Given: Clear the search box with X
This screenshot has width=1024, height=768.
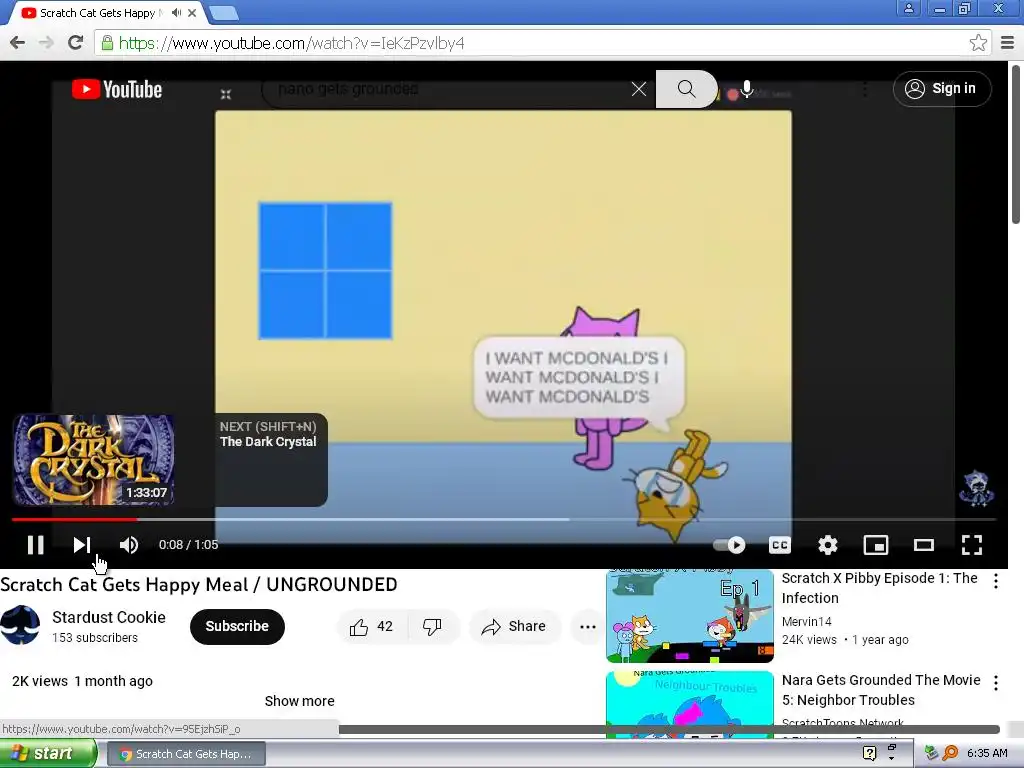Looking at the screenshot, I should [639, 89].
